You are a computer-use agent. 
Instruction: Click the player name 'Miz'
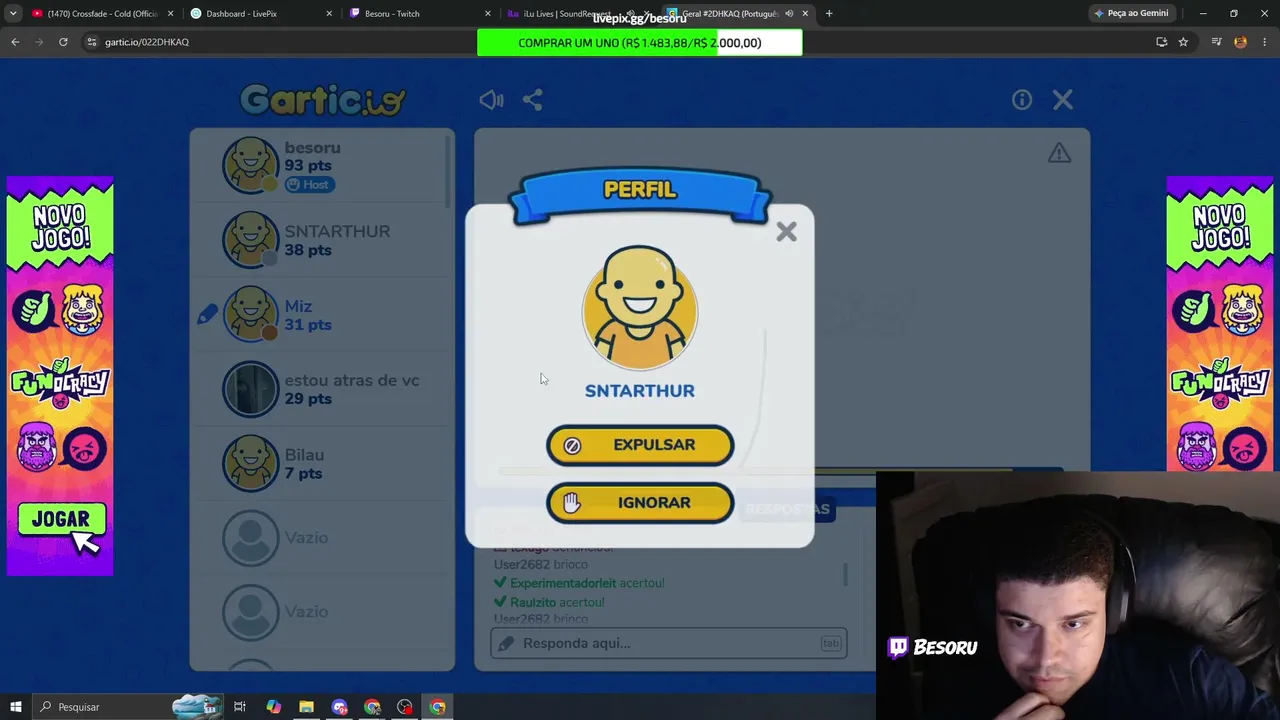point(298,306)
